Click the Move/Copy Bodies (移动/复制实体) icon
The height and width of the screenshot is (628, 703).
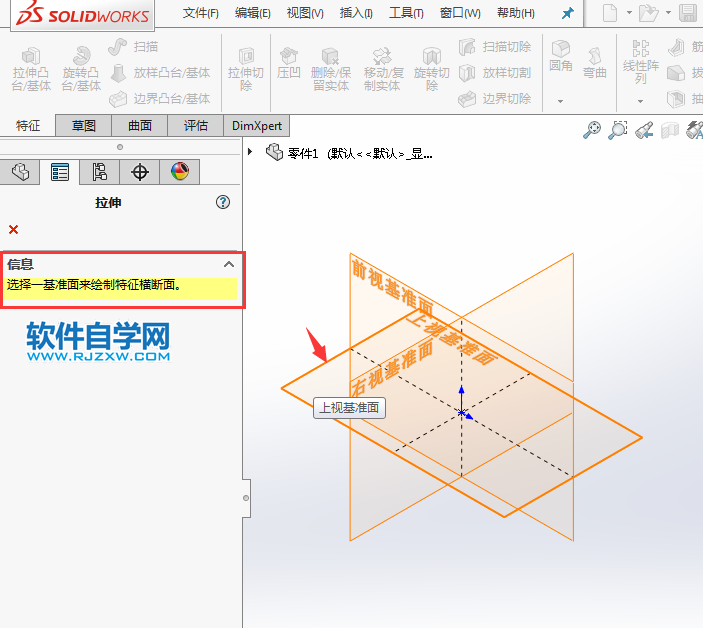click(x=382, y=56)
